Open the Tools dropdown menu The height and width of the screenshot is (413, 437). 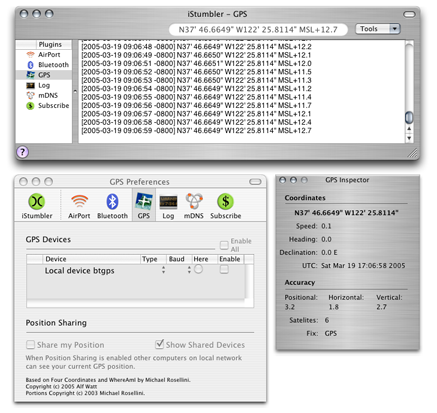point(378,29)
